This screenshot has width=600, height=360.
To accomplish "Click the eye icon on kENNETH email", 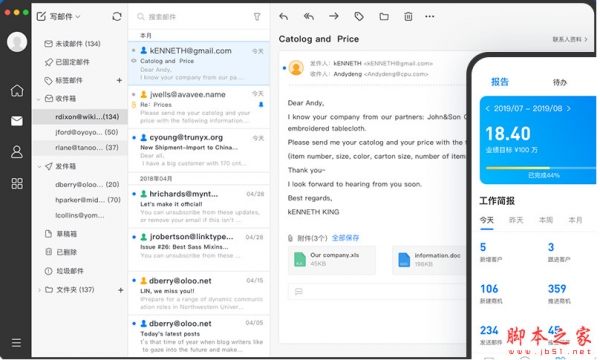I will [x=134, y=61].
